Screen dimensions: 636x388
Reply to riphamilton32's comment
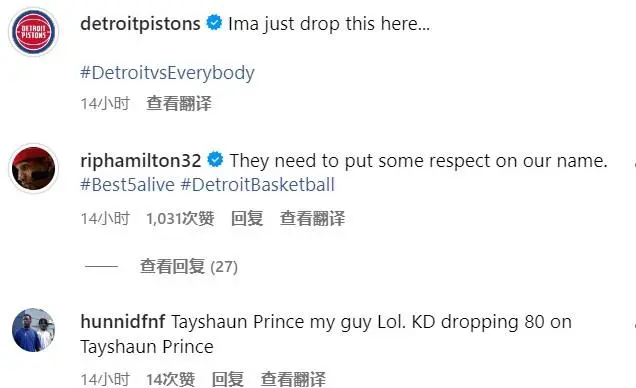pos(247,219)
